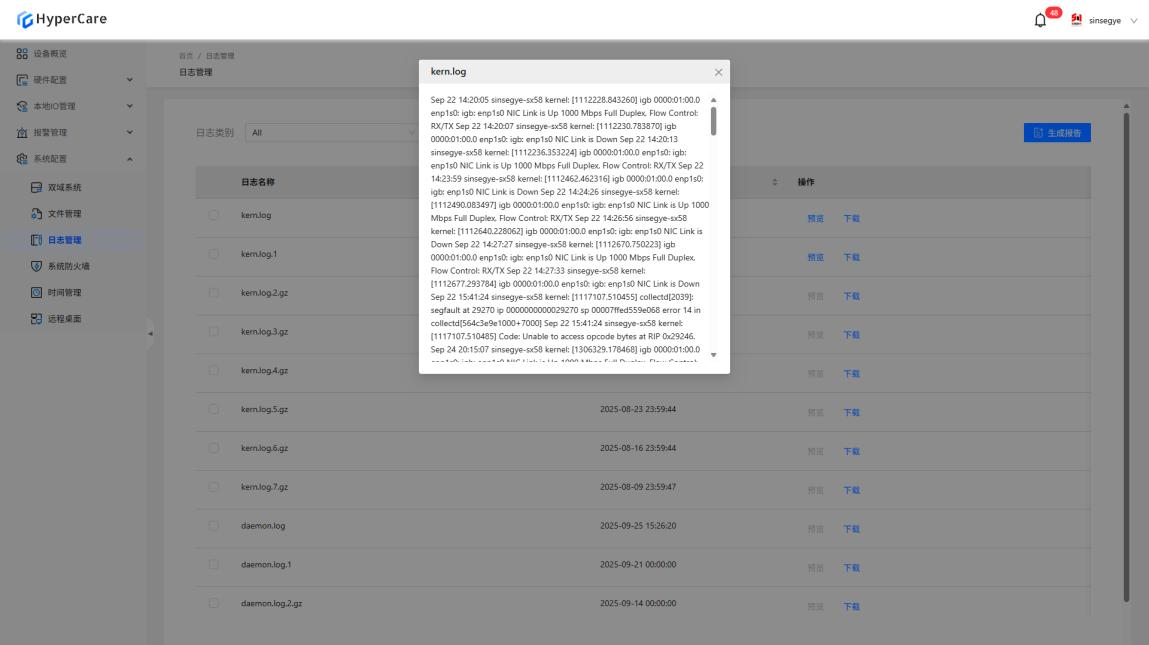The width and height of the screenshot is (1149, 645).
Task: Click the 报警管理 sidebar icon
Action: click(22, 133)
